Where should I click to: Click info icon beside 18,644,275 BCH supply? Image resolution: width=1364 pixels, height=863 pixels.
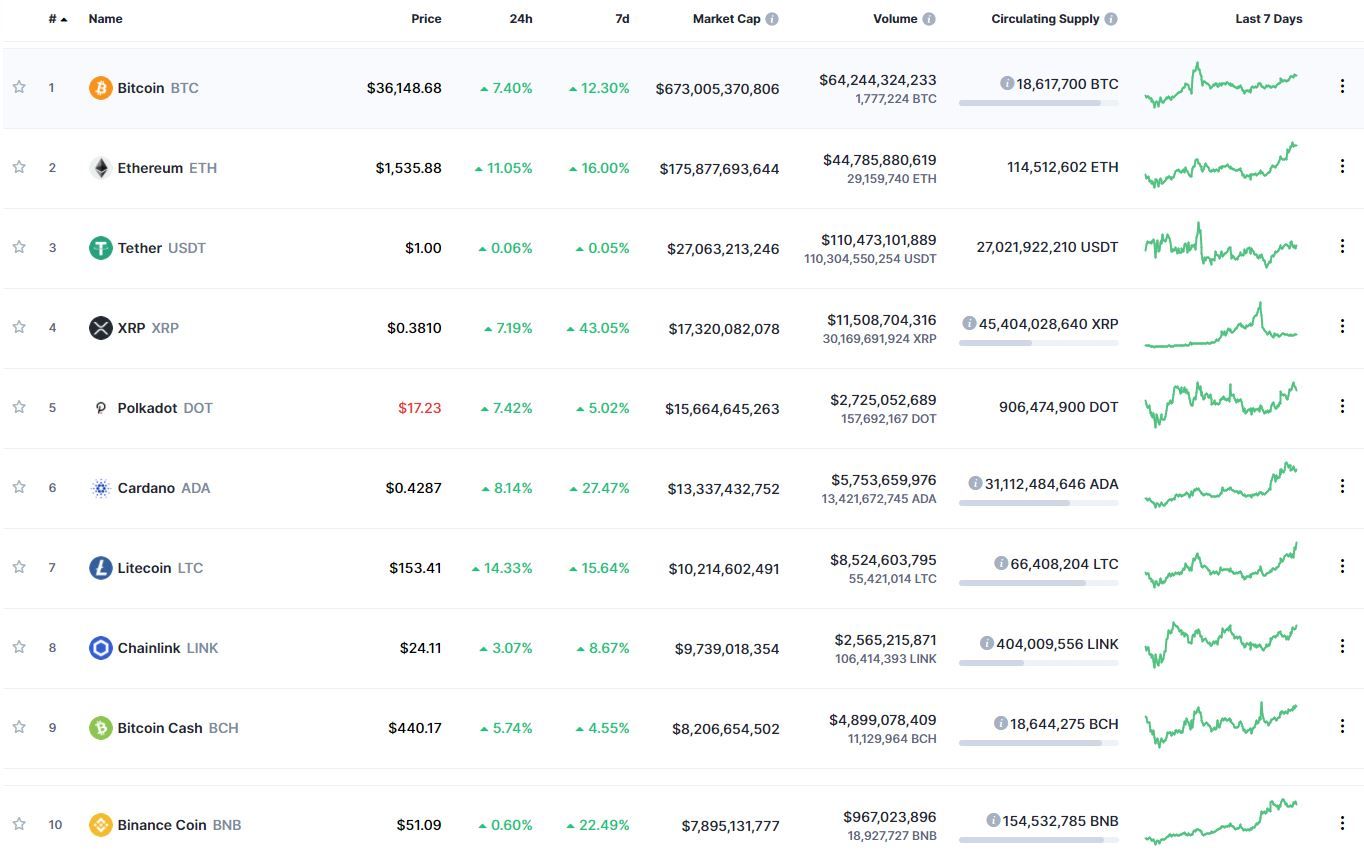1001,723
